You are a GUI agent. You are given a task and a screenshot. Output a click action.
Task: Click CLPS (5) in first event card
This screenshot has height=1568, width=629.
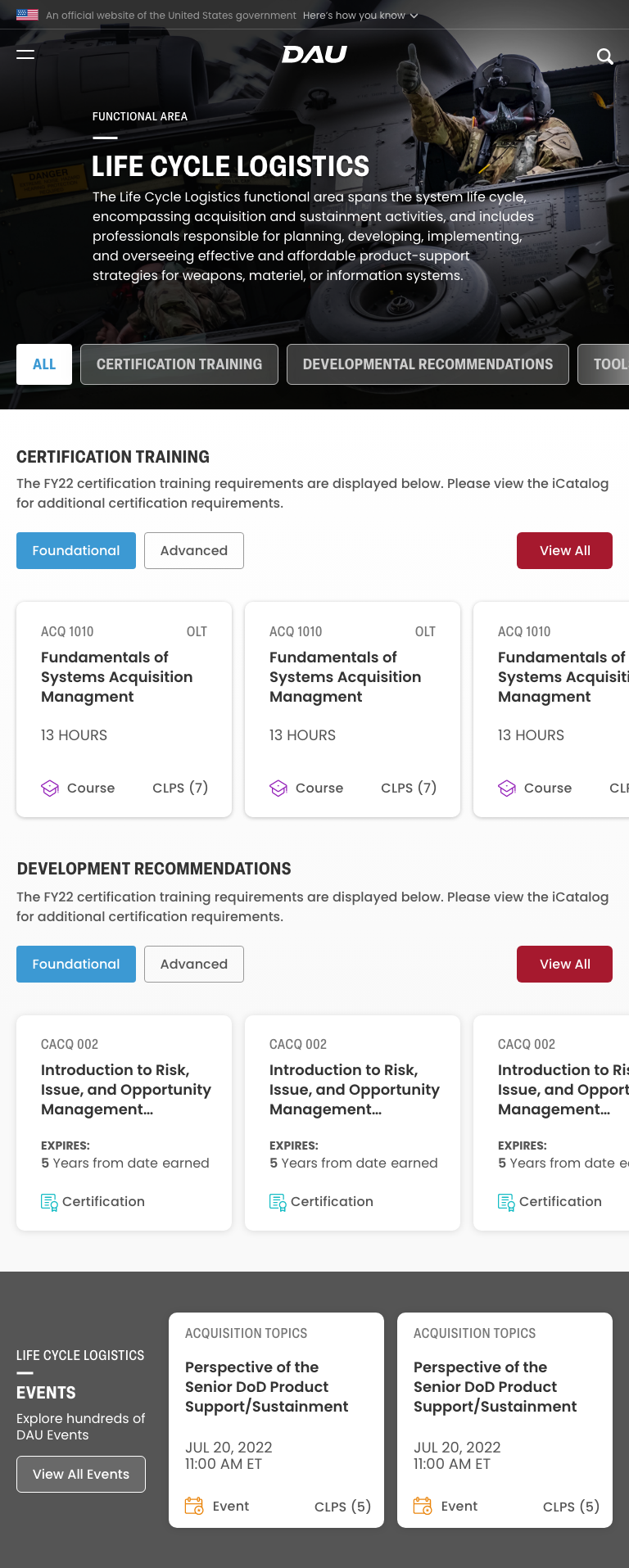[x=342, y=1507]
